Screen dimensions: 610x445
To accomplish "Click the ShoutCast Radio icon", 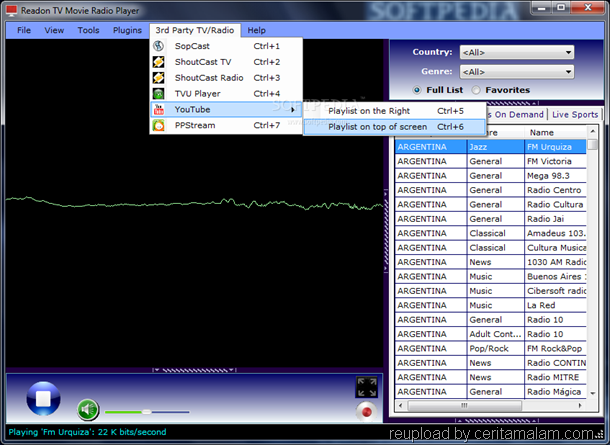I will [x=158, y=78].
